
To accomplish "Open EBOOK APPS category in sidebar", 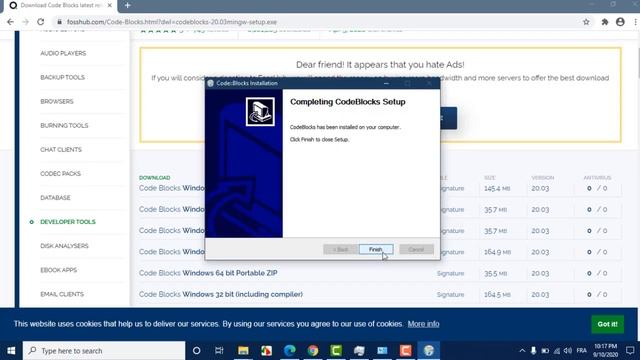I will 58,270.
